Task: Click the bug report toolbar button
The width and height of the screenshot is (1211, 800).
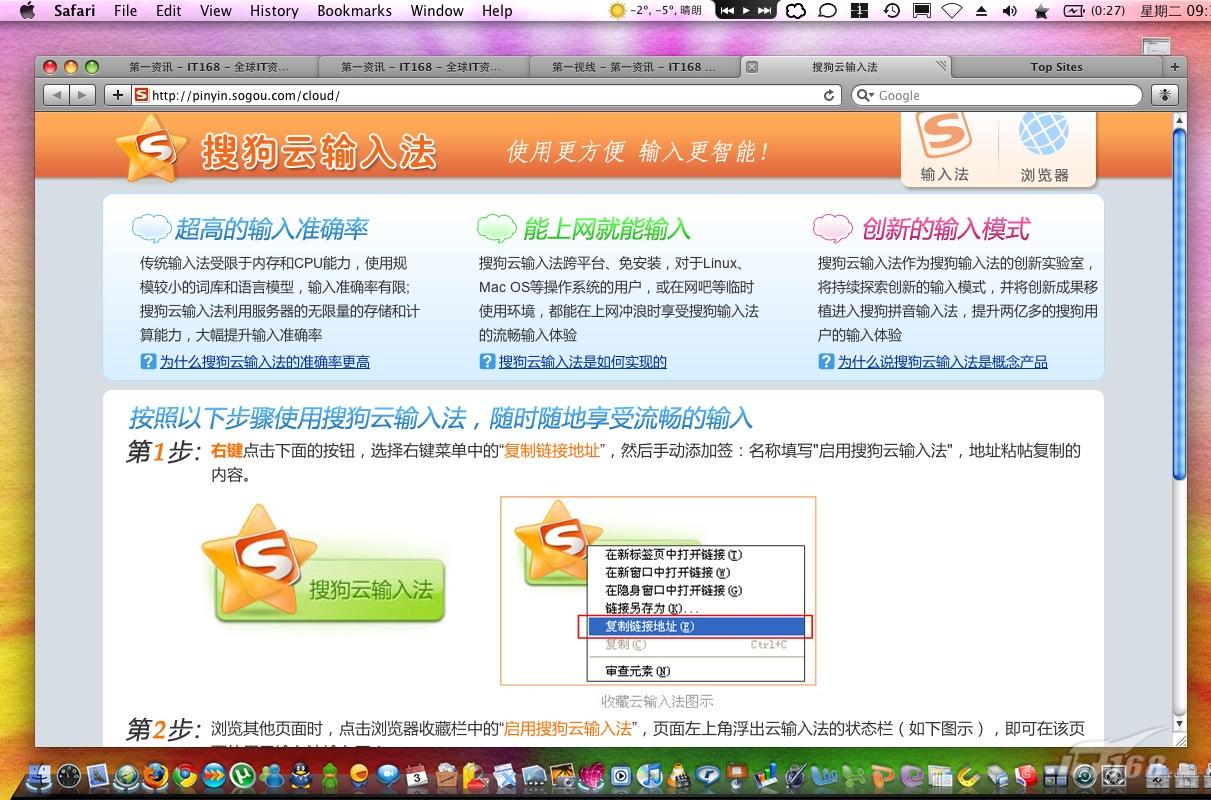Action: coord(1164,95)
